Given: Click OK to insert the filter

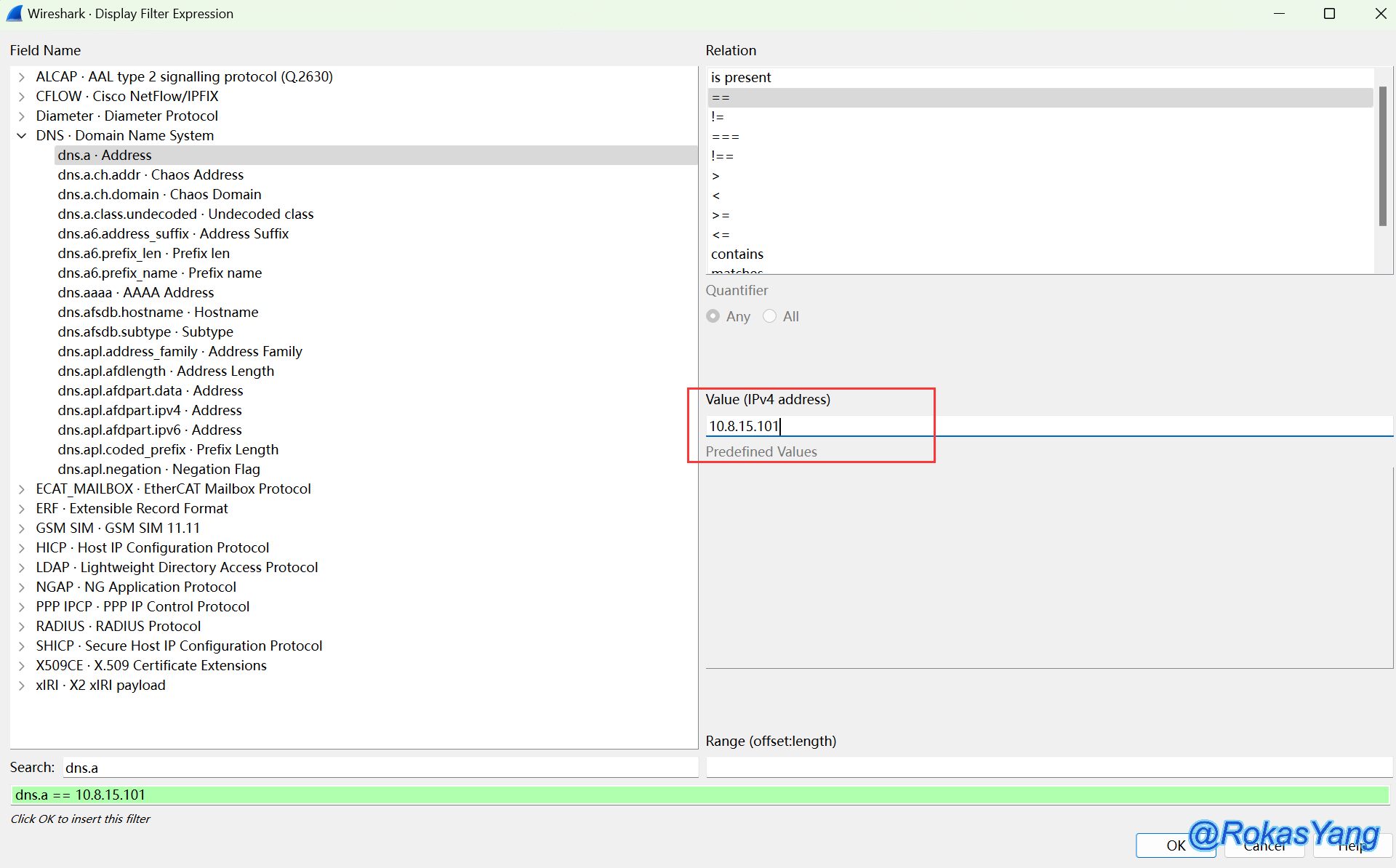Looking at the screenshot, I should [x=1176, y=845].
